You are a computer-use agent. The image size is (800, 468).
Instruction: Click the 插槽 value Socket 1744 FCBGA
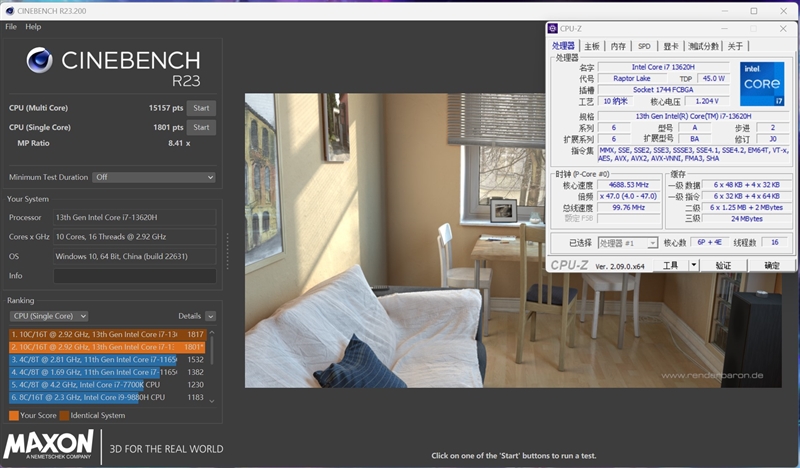pyautogui.click(x=663, y=89)
